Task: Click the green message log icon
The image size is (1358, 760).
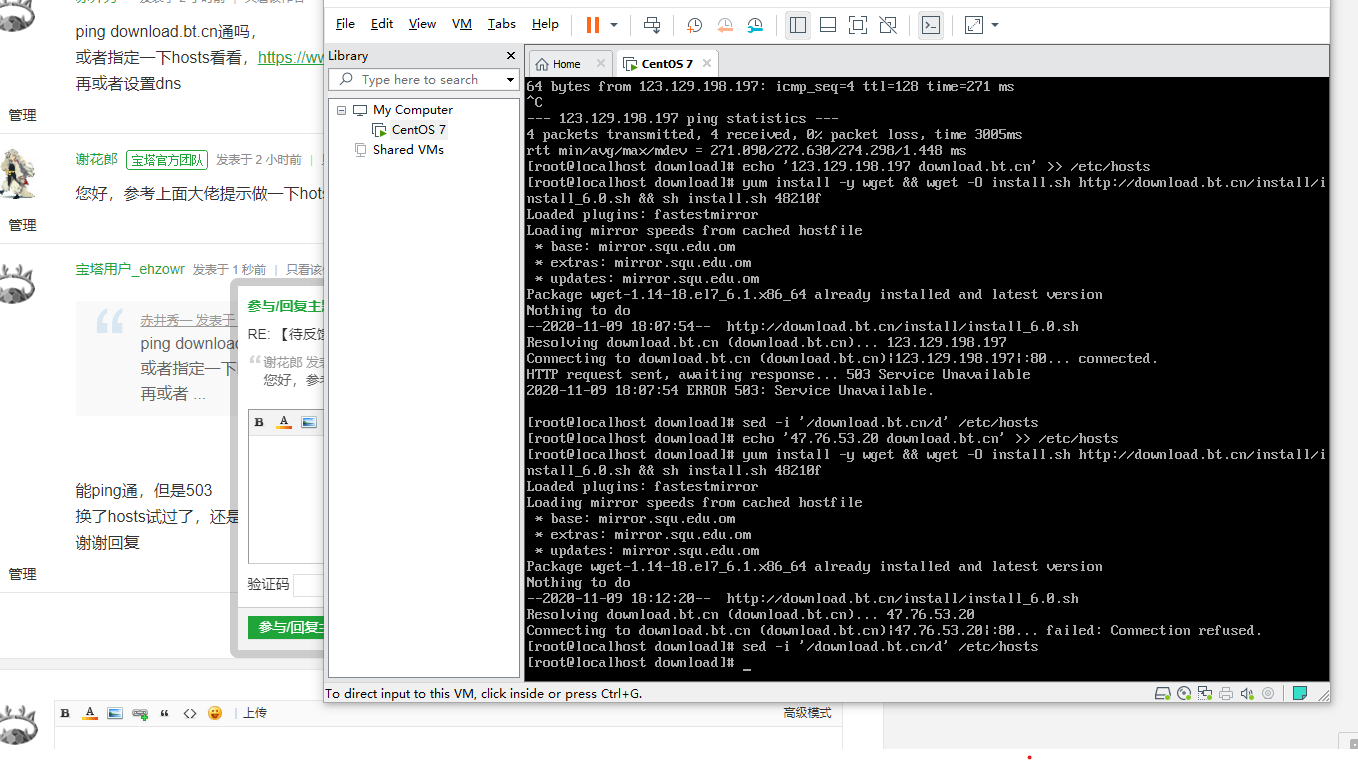Action: point(1300,693)
